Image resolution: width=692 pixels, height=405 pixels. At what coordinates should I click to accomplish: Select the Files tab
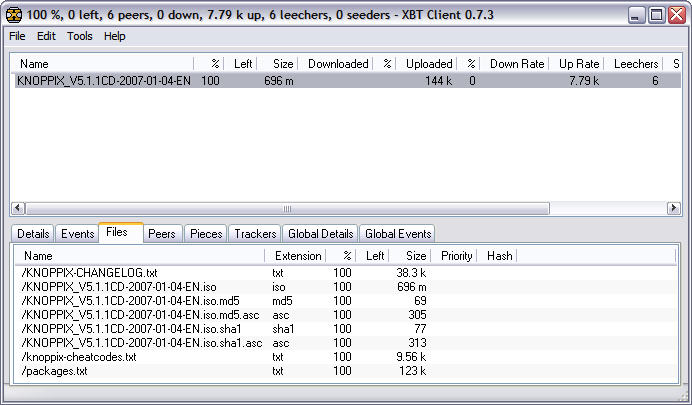[121, 232]
